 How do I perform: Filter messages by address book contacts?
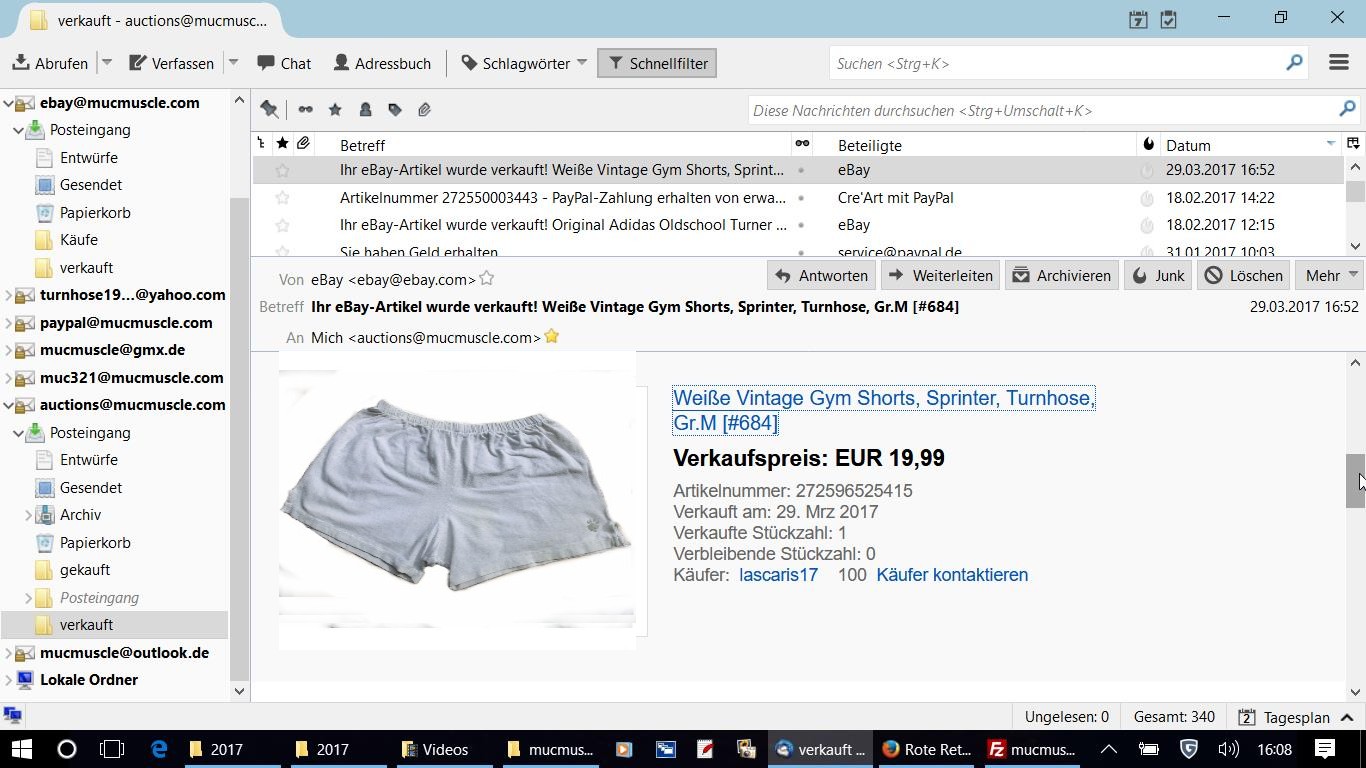pos(365,110)
